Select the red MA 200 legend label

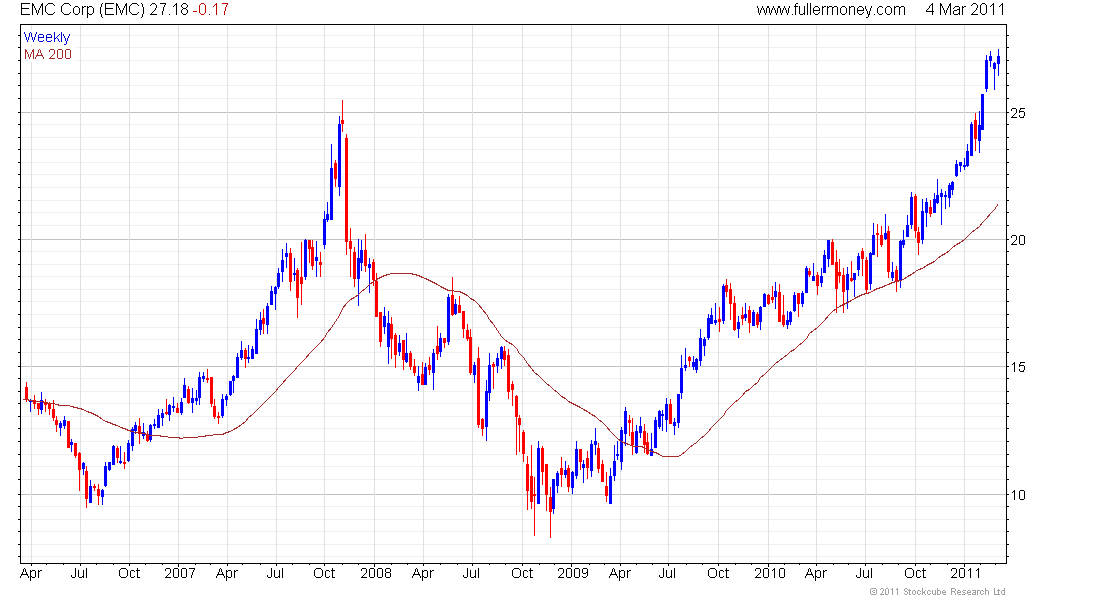(x=48, y=55)
